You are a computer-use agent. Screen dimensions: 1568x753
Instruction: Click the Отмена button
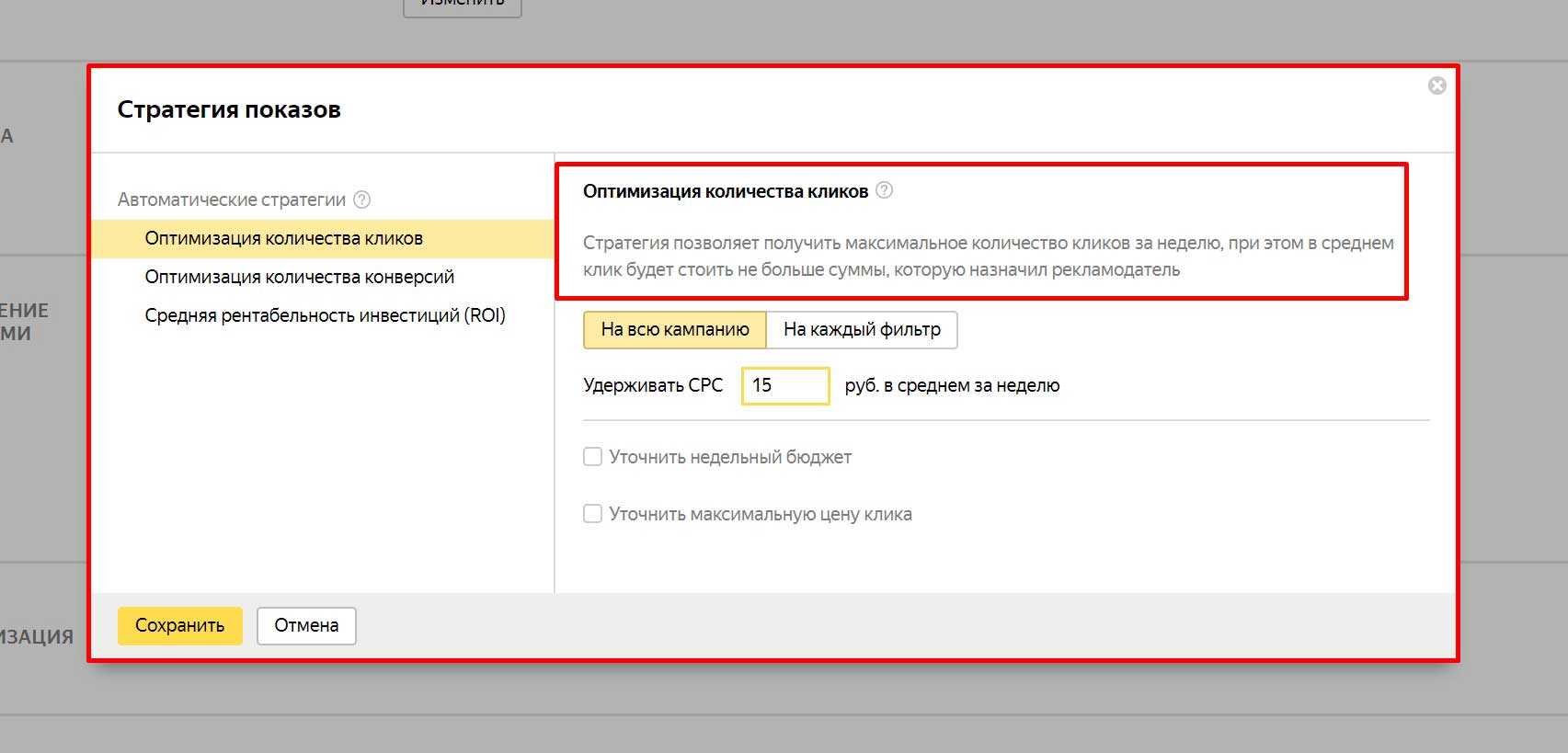point(306,625)
